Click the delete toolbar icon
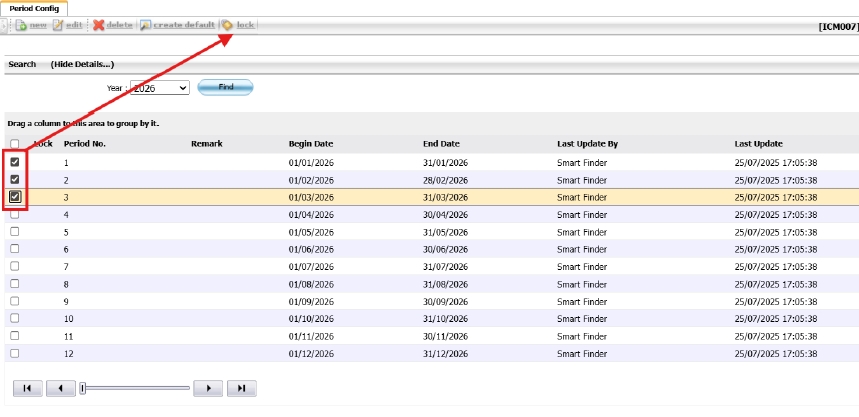Image resolution: width=859 pixels, height=417 pixels. 99,24
